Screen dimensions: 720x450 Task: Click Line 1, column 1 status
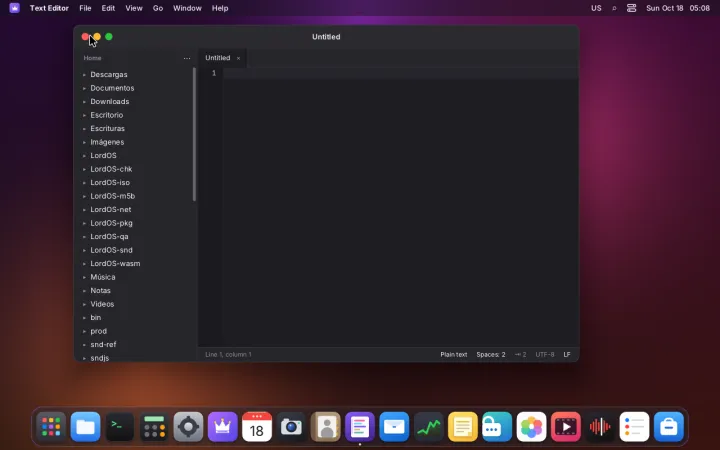228,354
